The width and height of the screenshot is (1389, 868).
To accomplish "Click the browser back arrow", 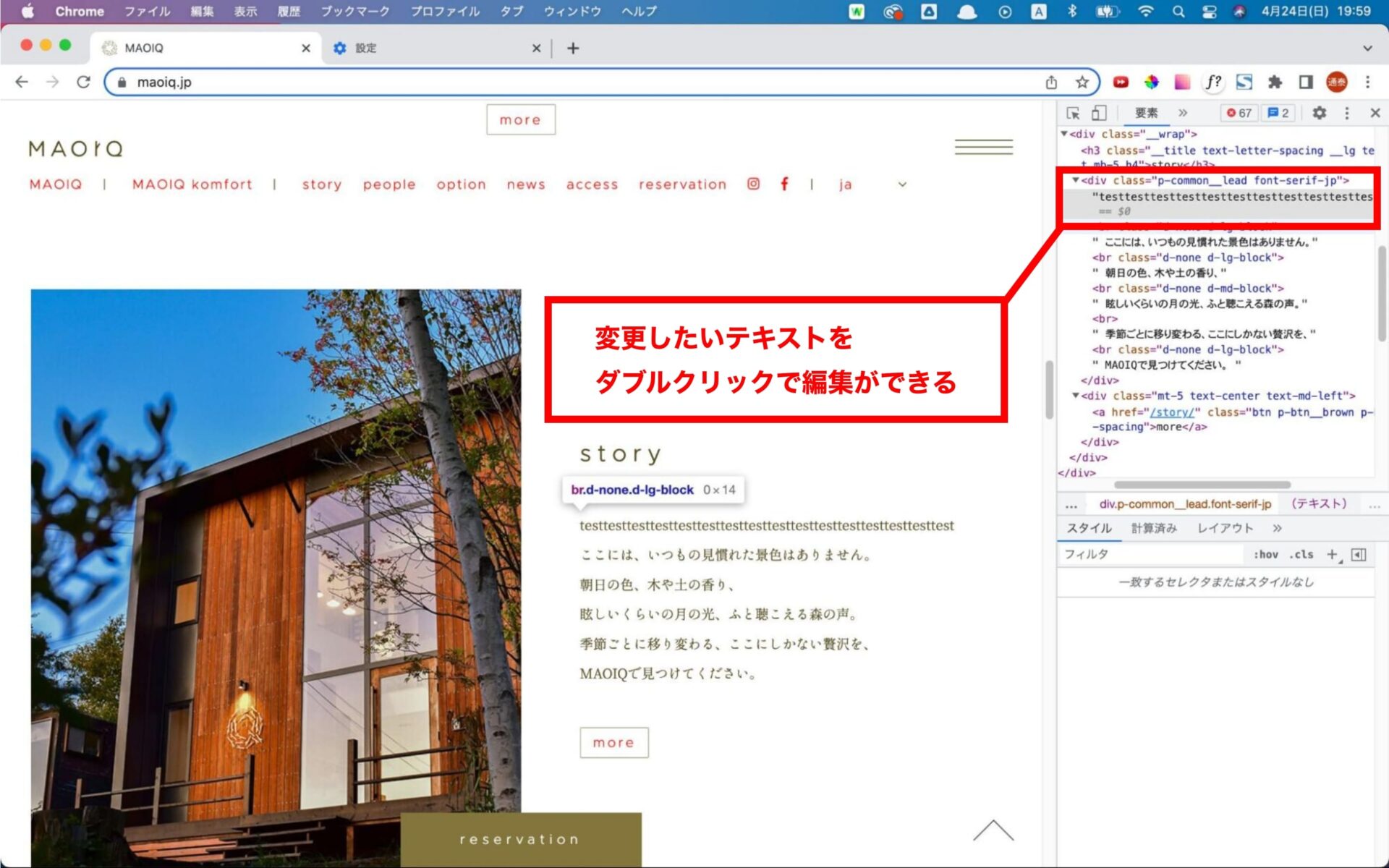I will [22, 82].
